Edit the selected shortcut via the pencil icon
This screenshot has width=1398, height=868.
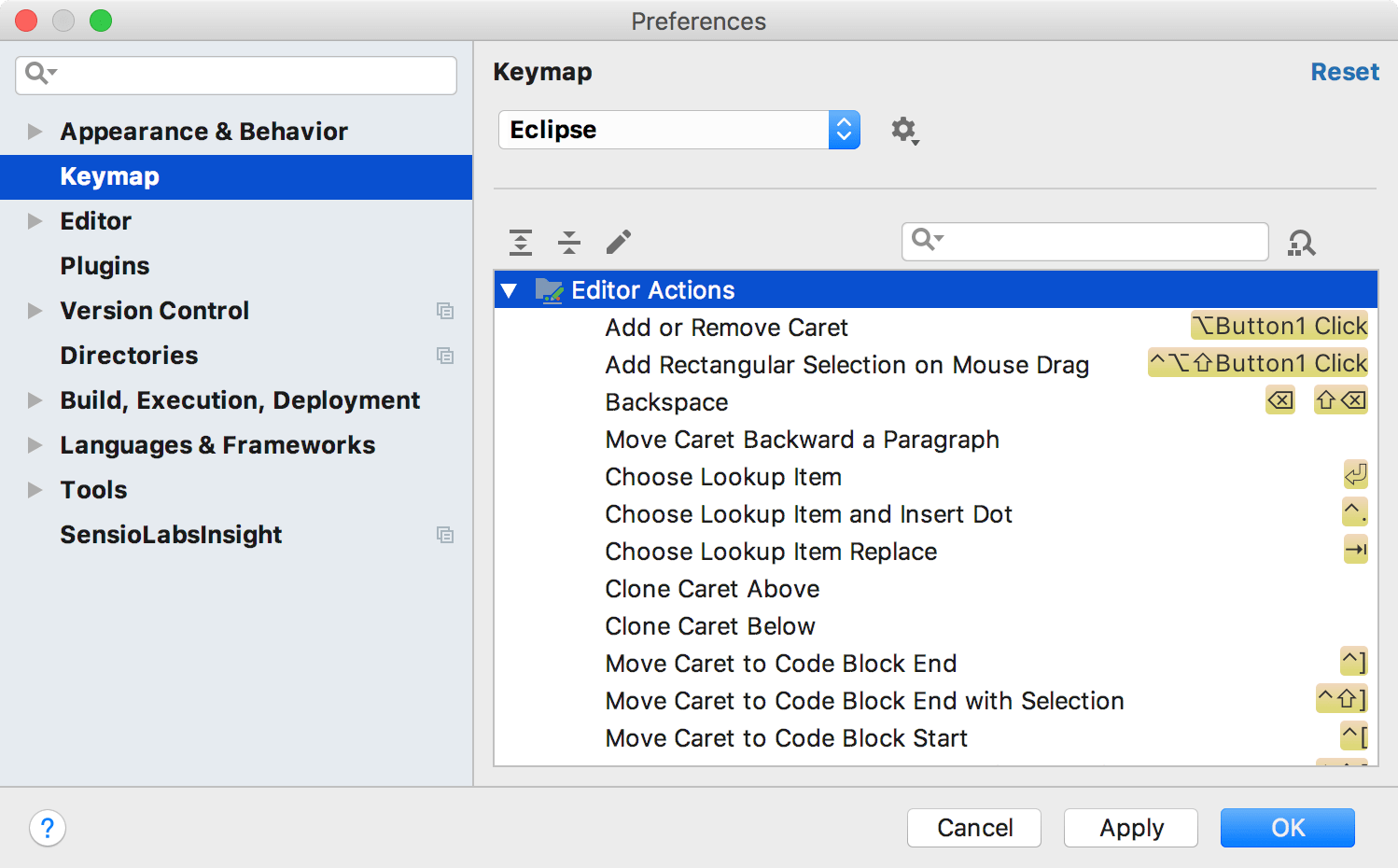619,242
